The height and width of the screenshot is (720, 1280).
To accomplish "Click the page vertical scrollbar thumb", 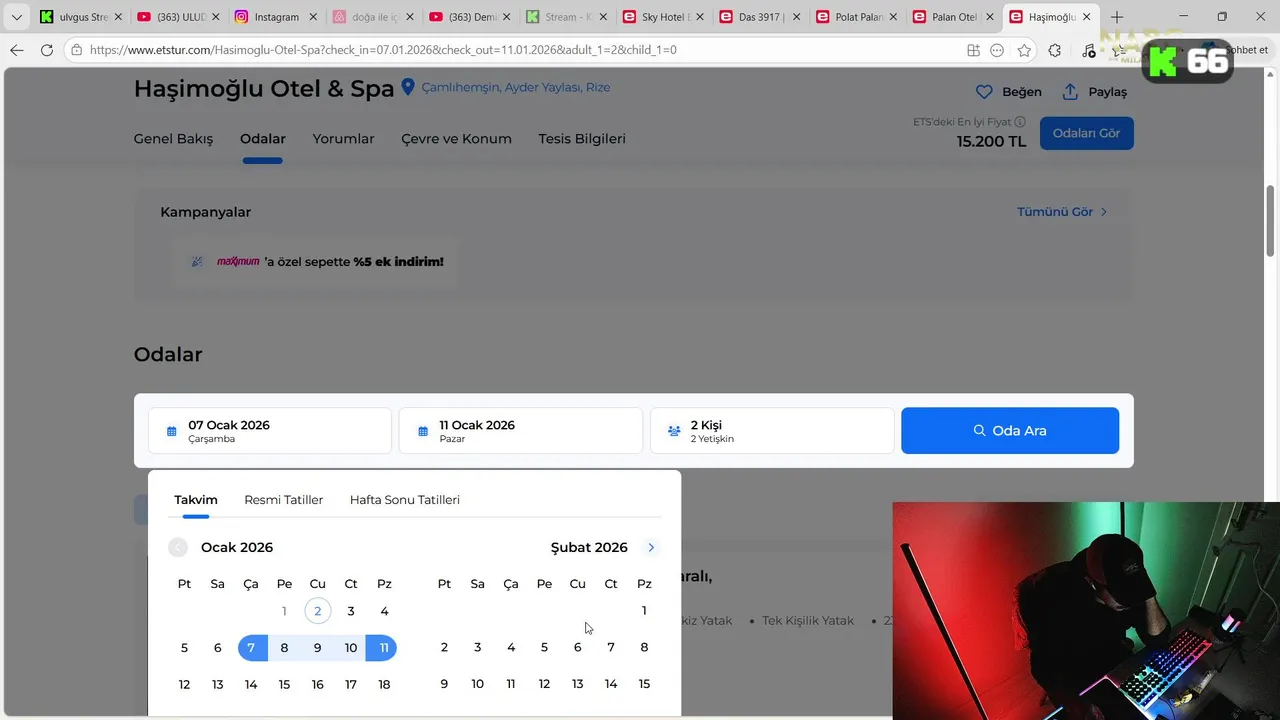I will click(1271, 220).
